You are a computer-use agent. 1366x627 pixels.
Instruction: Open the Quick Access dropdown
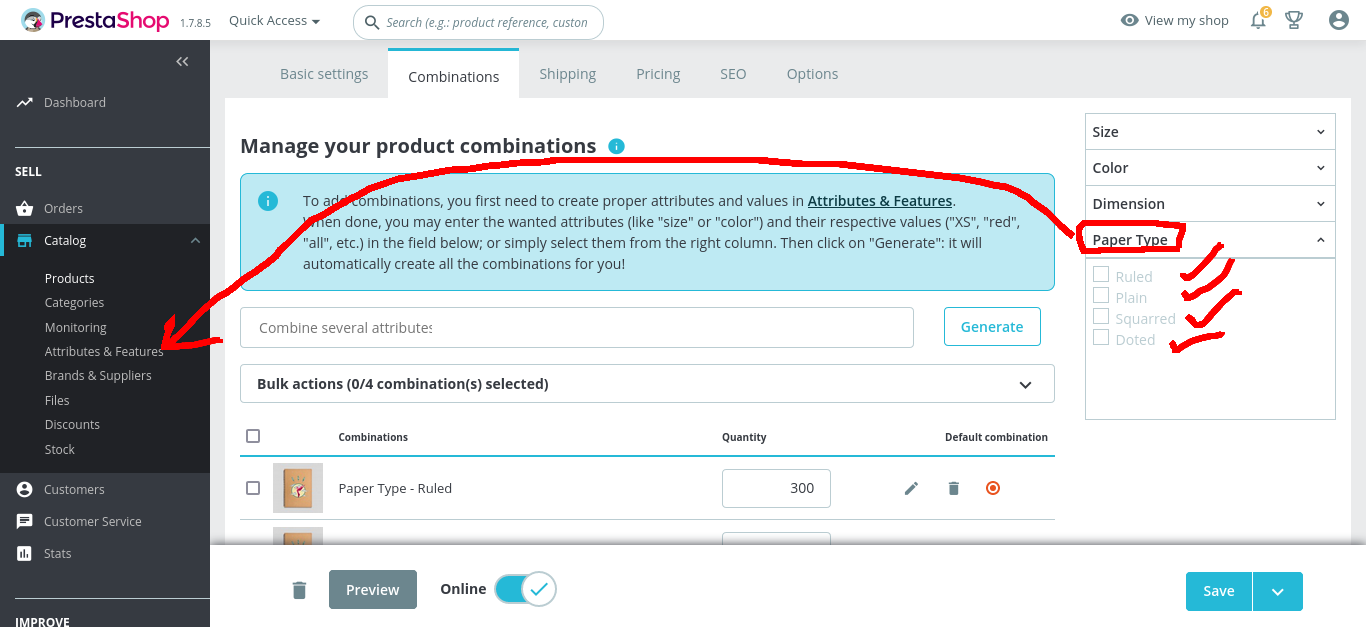point(274,21)
